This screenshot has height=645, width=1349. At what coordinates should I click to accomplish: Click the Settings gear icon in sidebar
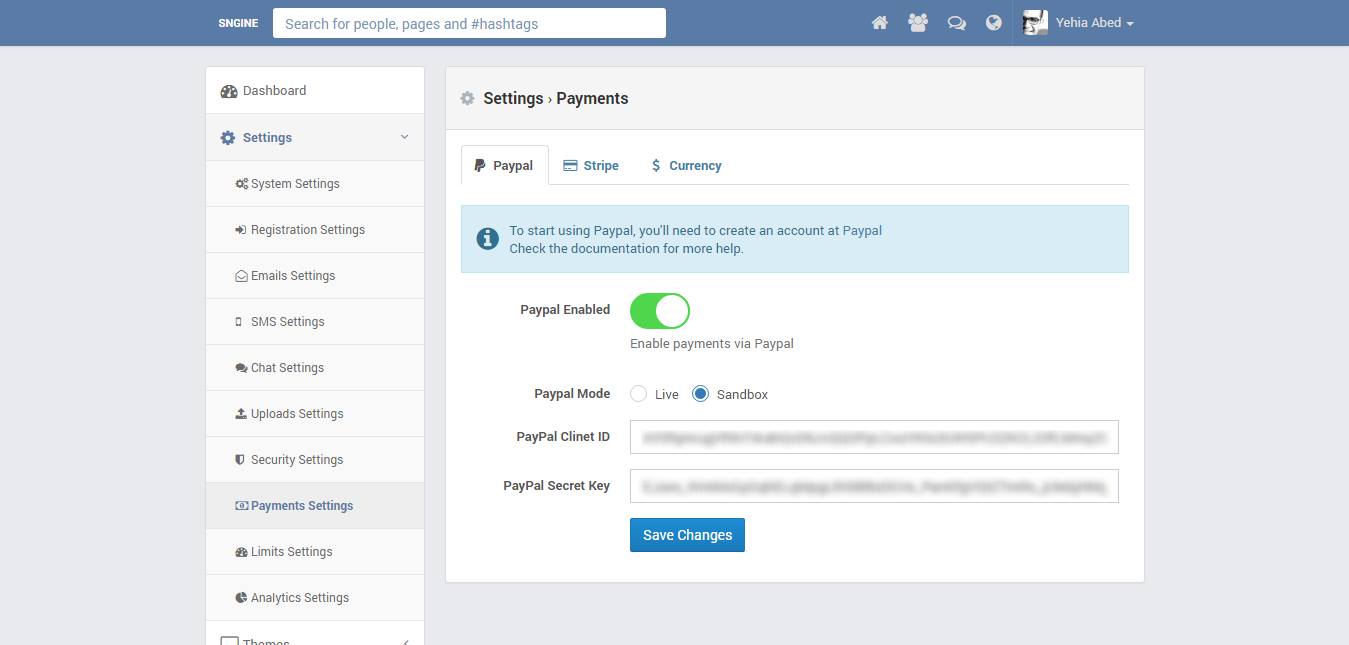tap(228, 138)
